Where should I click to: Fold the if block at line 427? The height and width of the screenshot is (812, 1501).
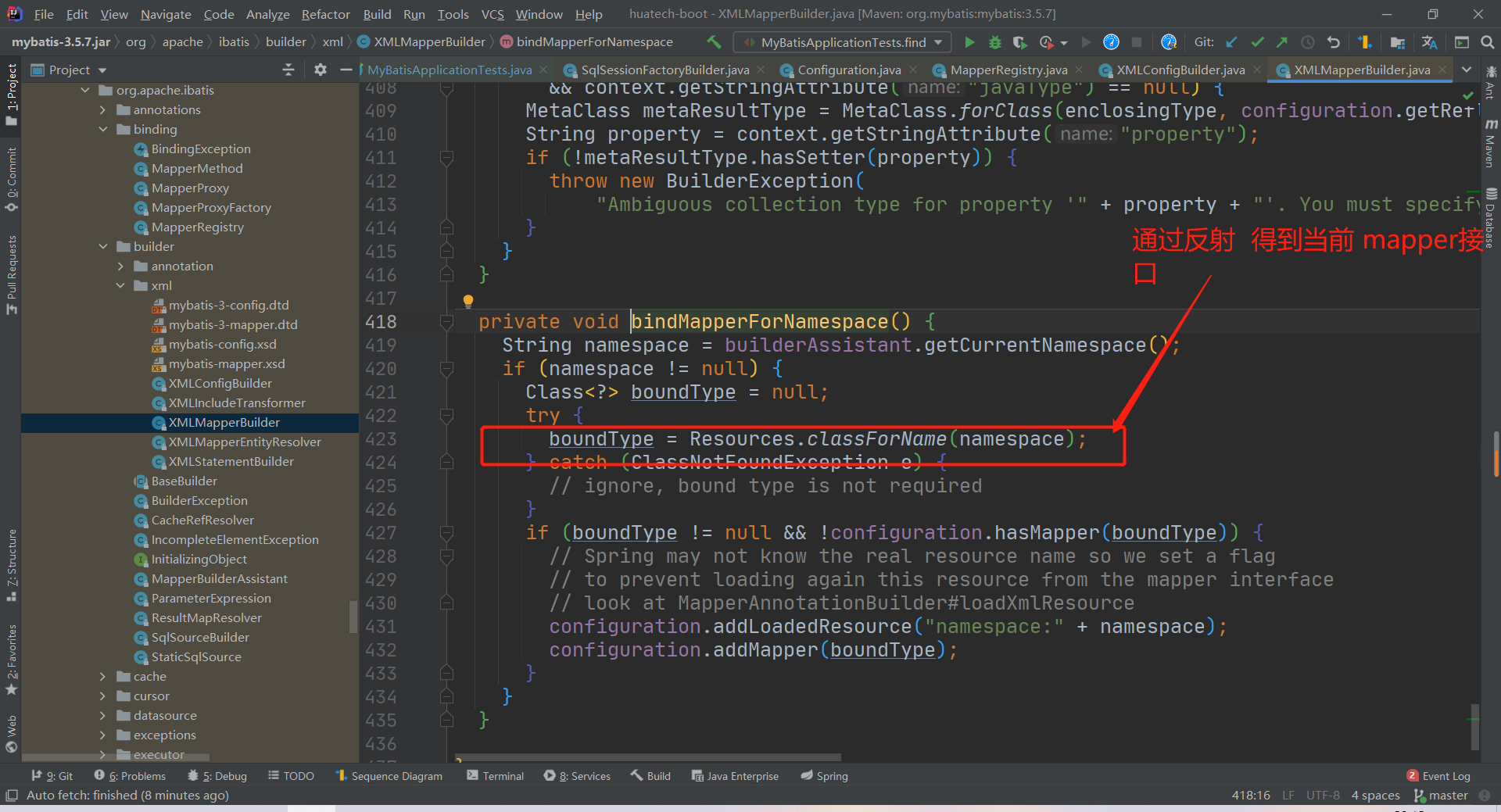pos(446,533)
